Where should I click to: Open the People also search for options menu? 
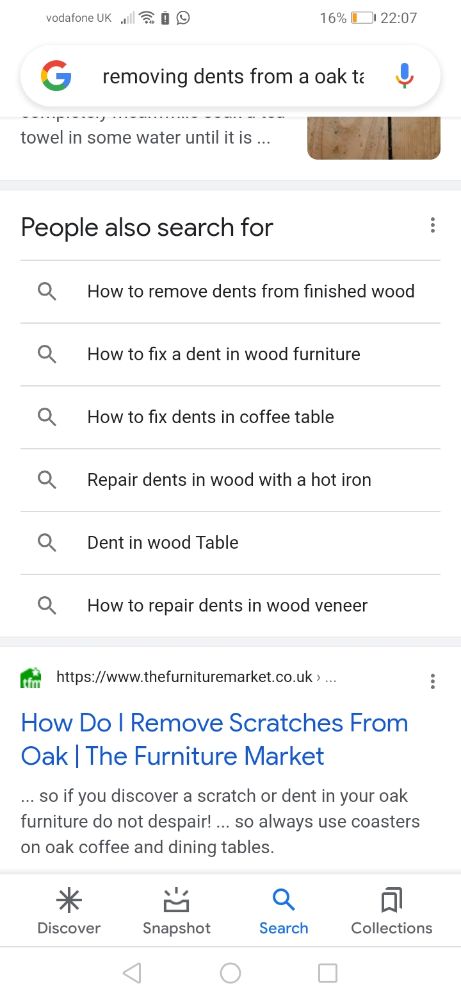pos(433,225)
